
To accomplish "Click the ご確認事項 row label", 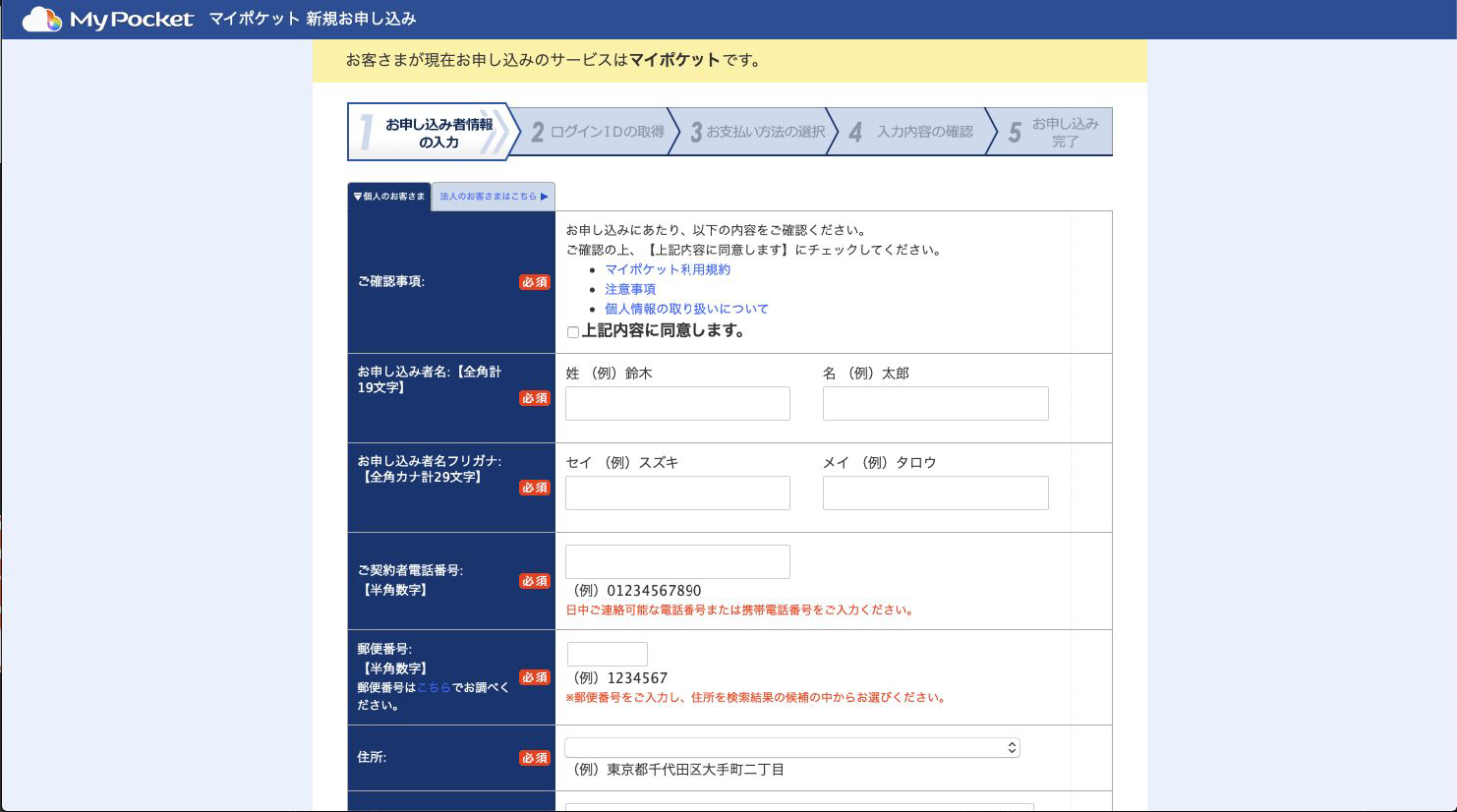I will tap(391, 282).
